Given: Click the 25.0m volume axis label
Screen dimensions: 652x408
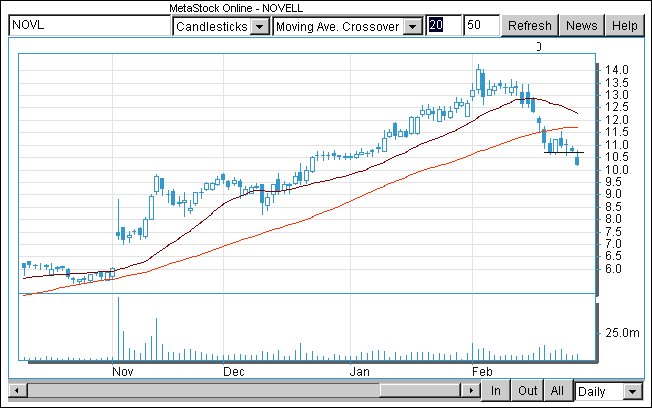Looking at the screenshot, I should 622,333.
